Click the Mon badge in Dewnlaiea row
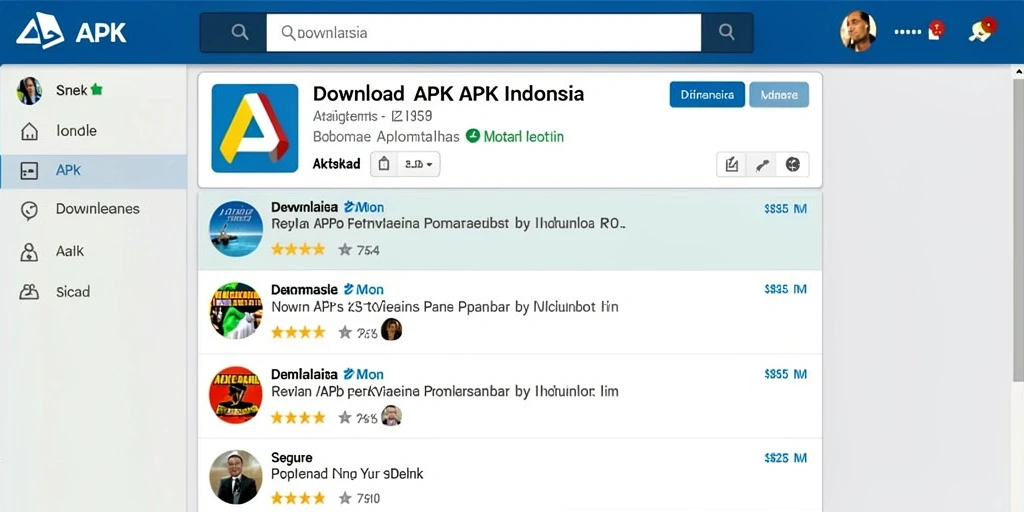 (364, 207)
